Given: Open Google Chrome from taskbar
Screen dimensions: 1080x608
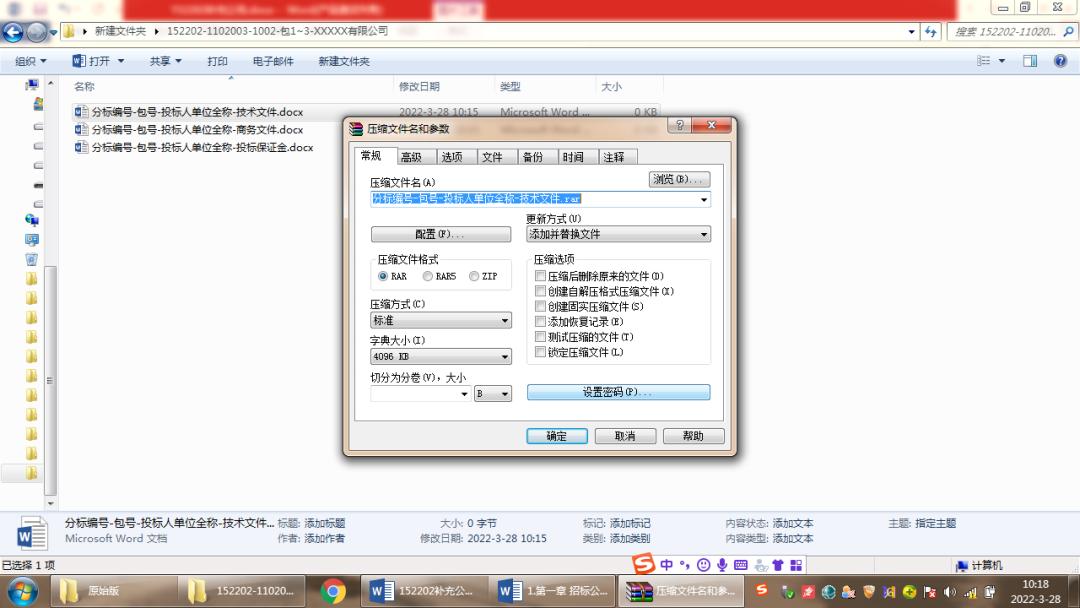Looking at the screenshot, I should coord(333,591).
